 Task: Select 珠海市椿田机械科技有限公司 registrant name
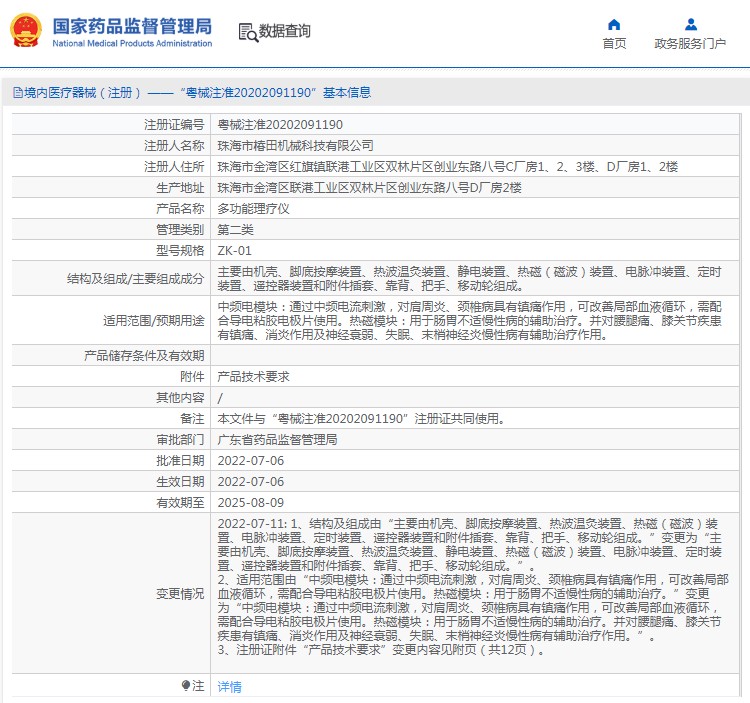tap(296, 146)
